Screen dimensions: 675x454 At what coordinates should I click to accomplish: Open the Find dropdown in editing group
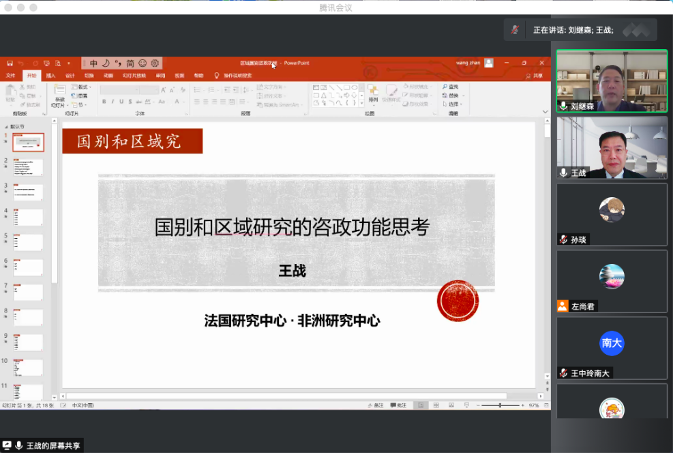click(x=452, y=87)
